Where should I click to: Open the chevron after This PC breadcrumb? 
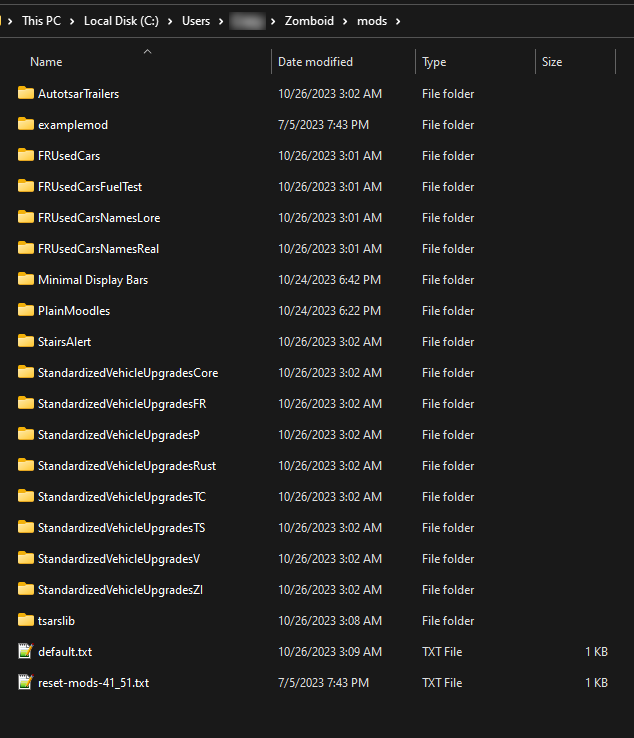click(x=72, y=21)
